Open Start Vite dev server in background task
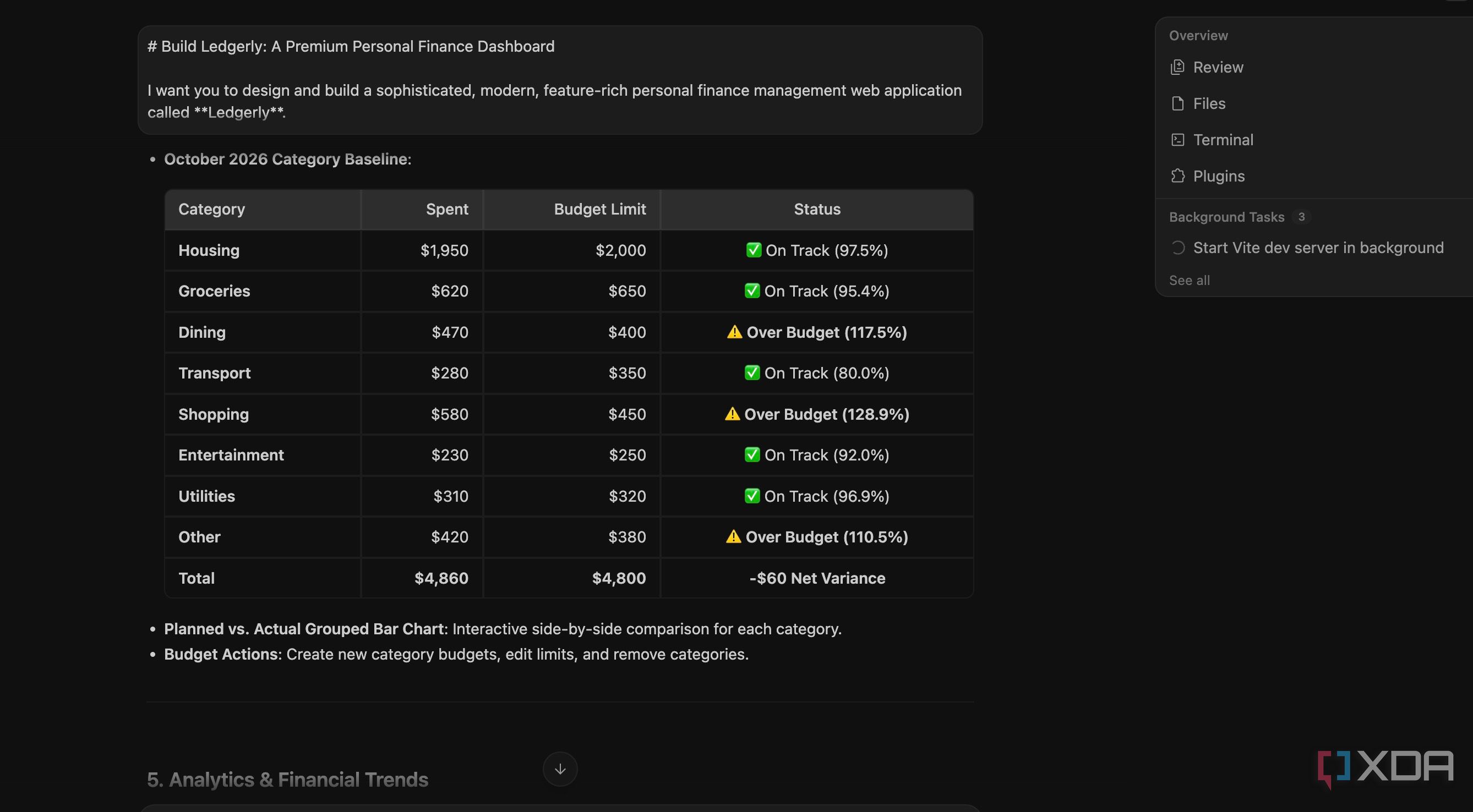This screenshot has height=812, width=1473. (1318, 248)
